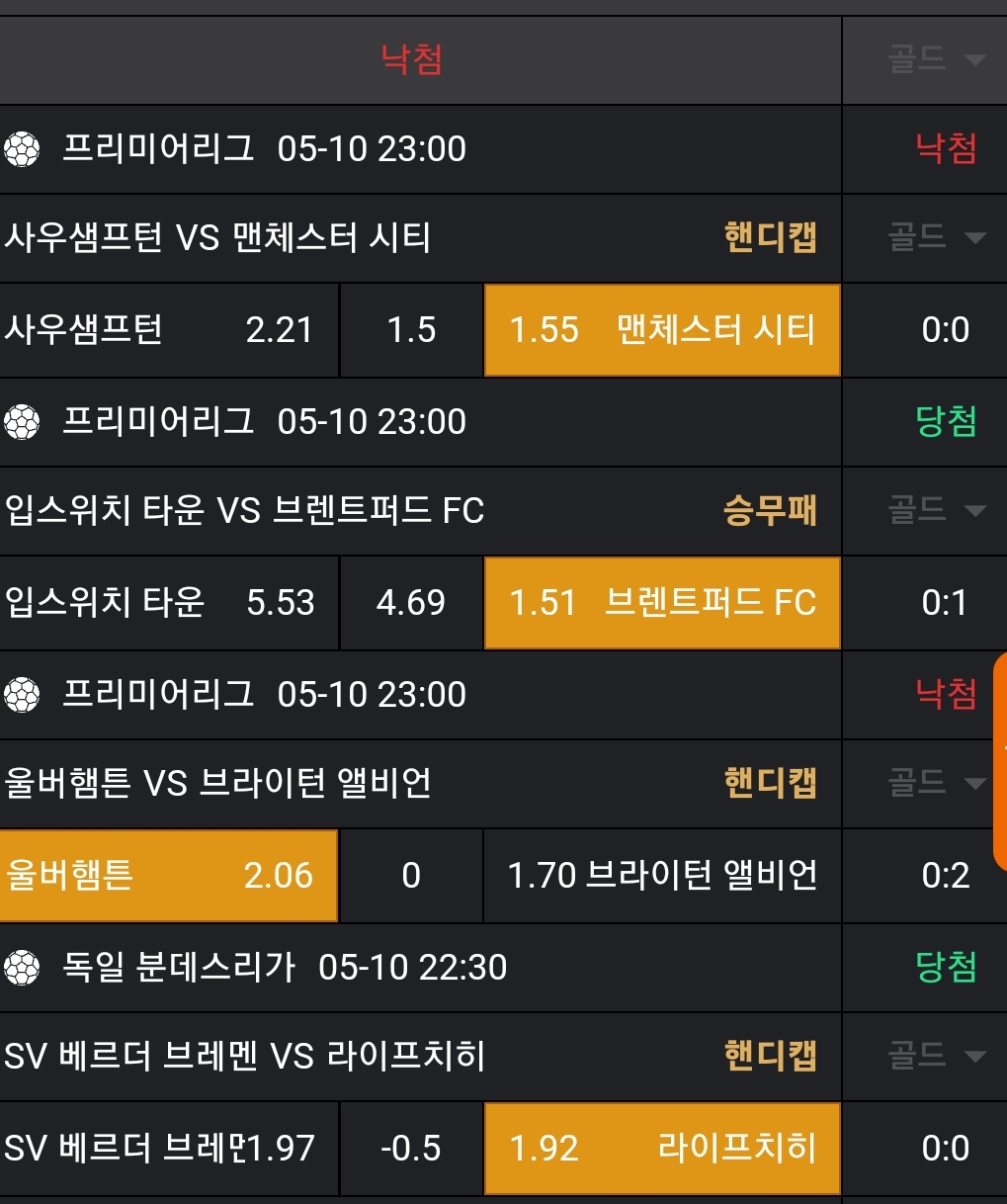1007x1204 pixels.
Task: Click the top 낙첨 header label
Action: (x=412, y=59)
